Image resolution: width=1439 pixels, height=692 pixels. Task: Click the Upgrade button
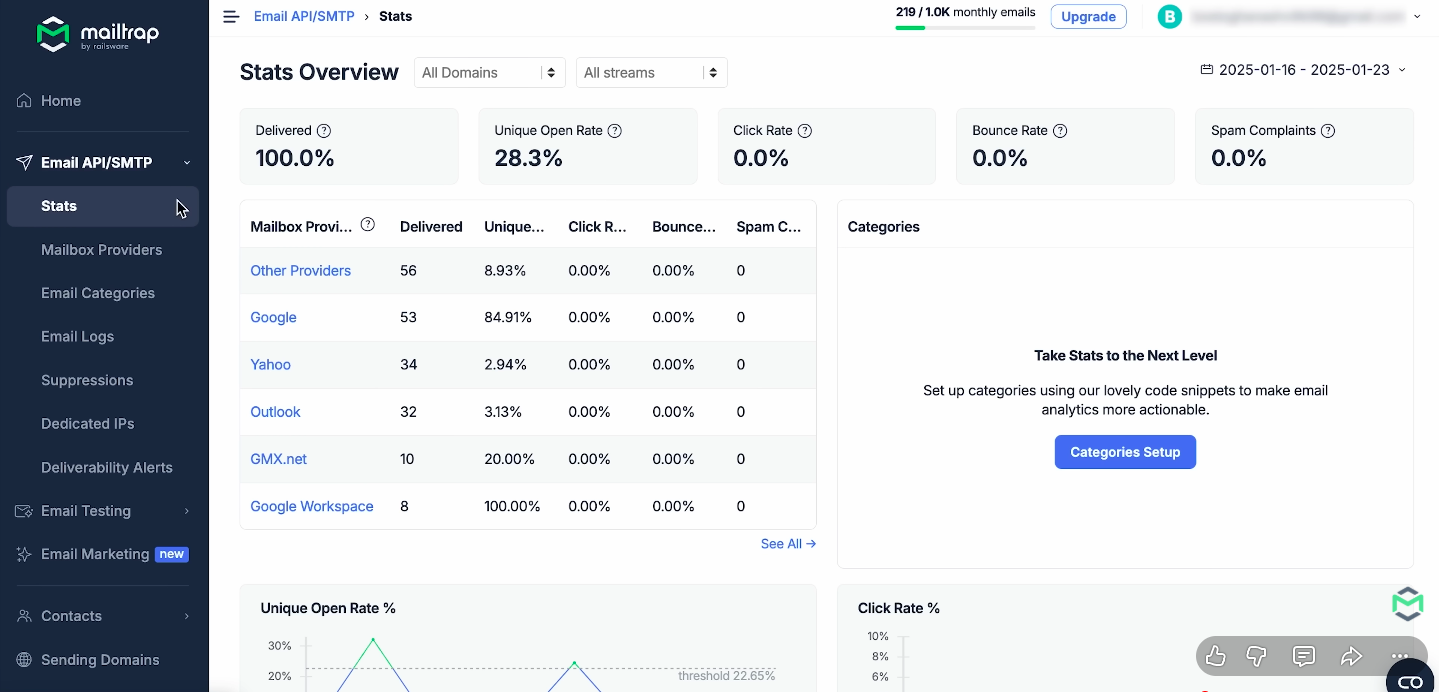click(1088, 17)
